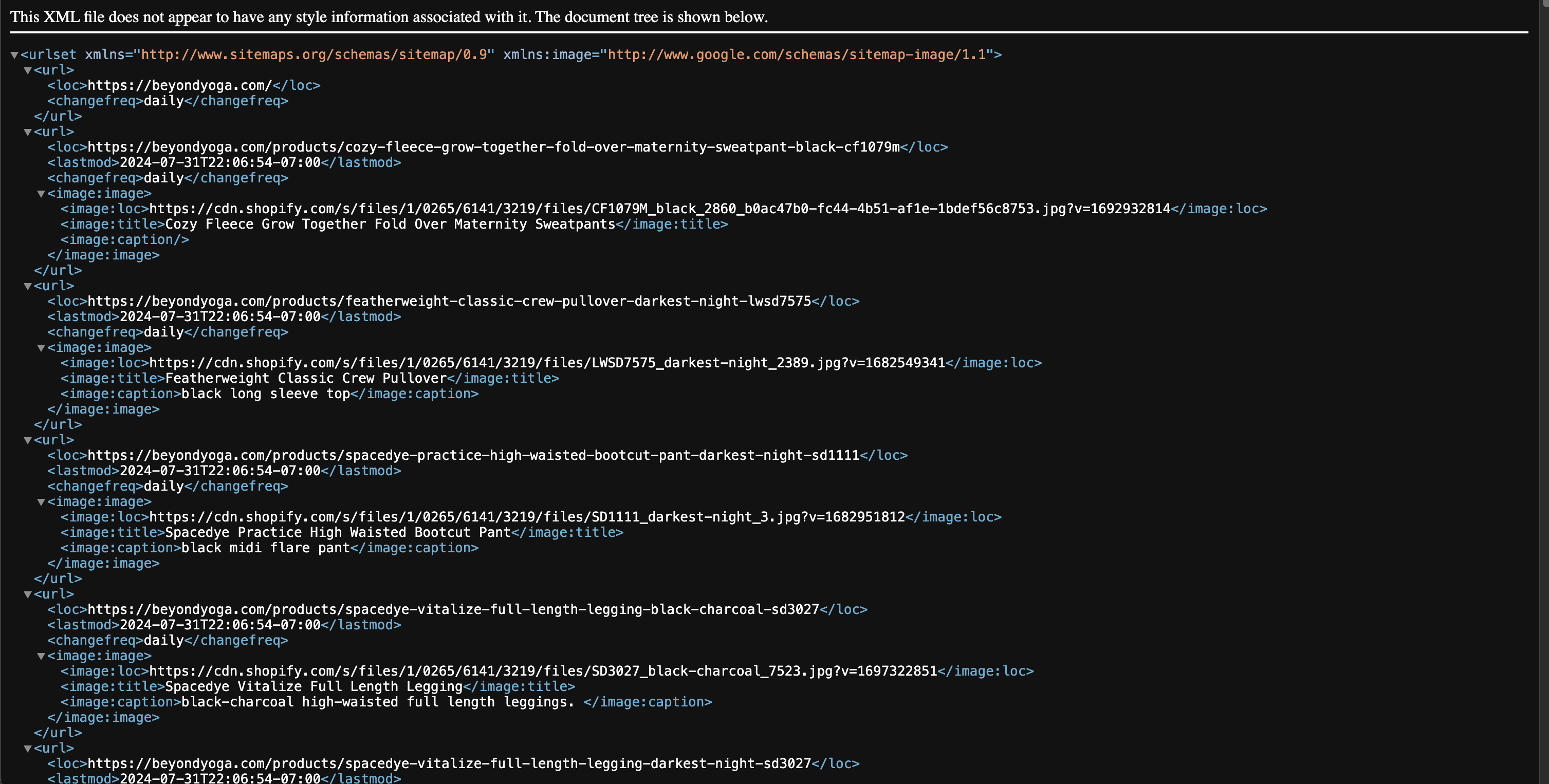Collapse the spacedye-practice bootcut pant url node

coord(28,441)
